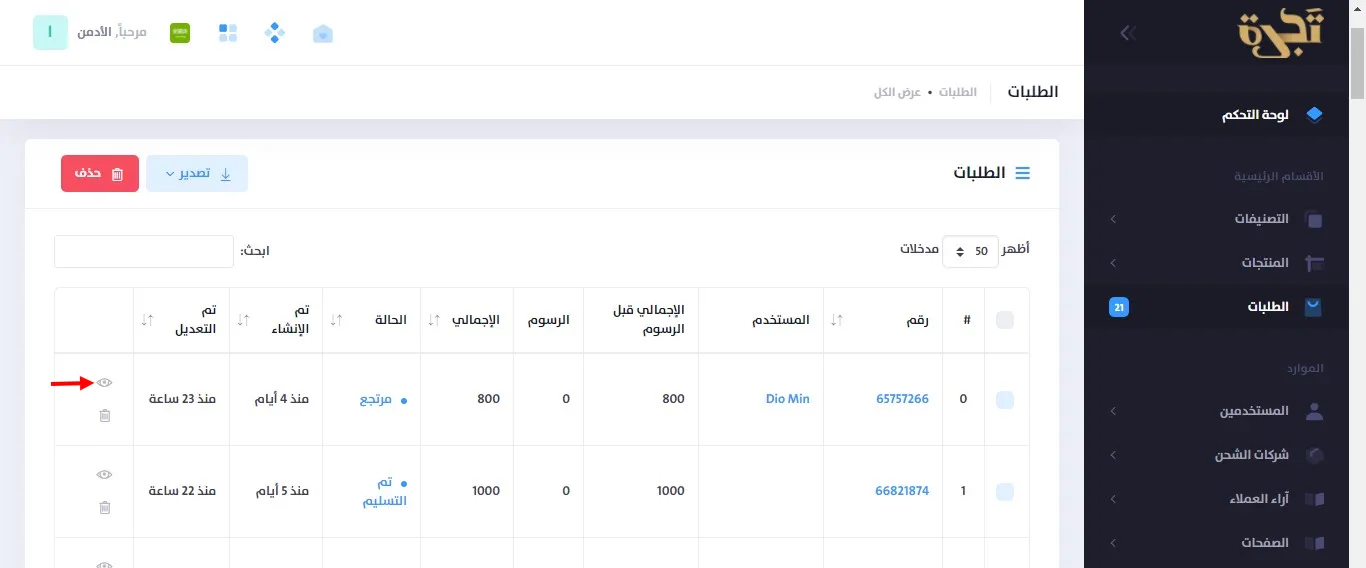1366x568 pixels.
Task: Click the diamond-shaped icon in the top bar
Action: click(275, 33)
